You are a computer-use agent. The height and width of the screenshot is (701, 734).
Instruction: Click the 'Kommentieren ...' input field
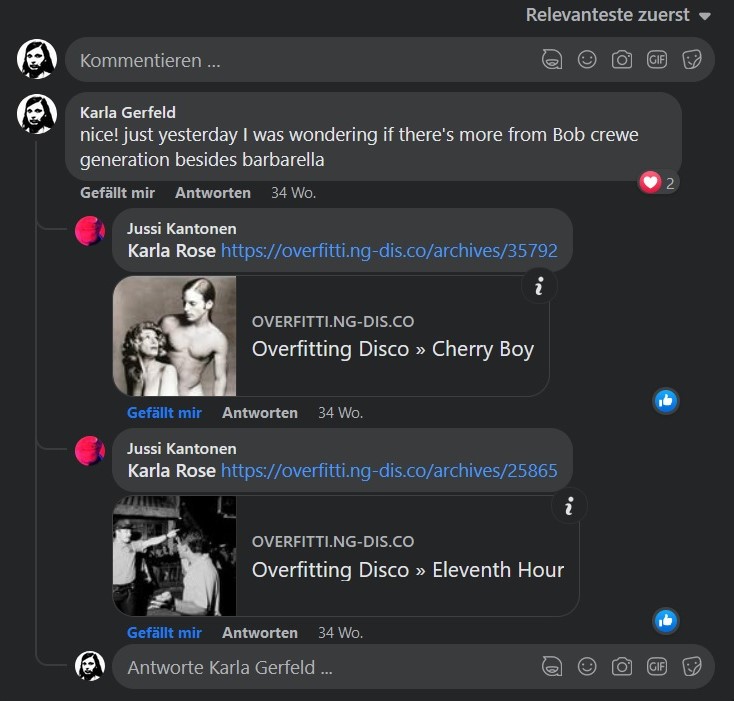point(300,60)
